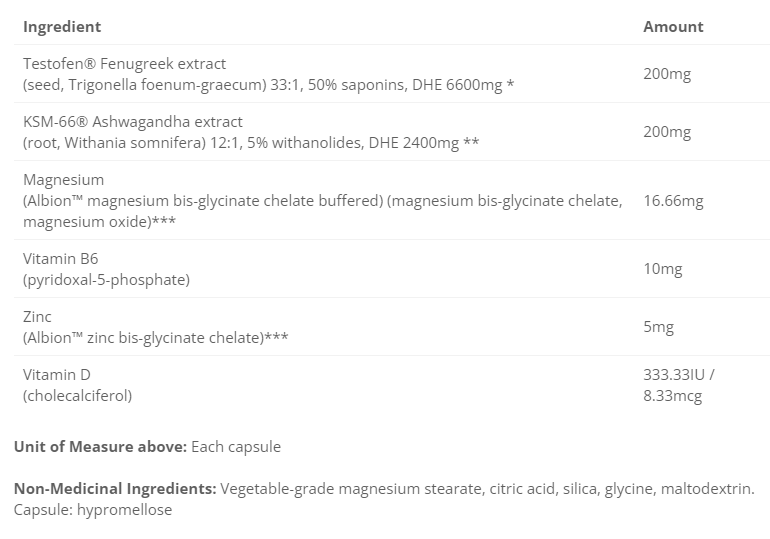Image resolution: width=770 pixels, height=539 pixels.
Task: Click the 'Unit of Measure above:' label
Action: (x=99, y=447)
